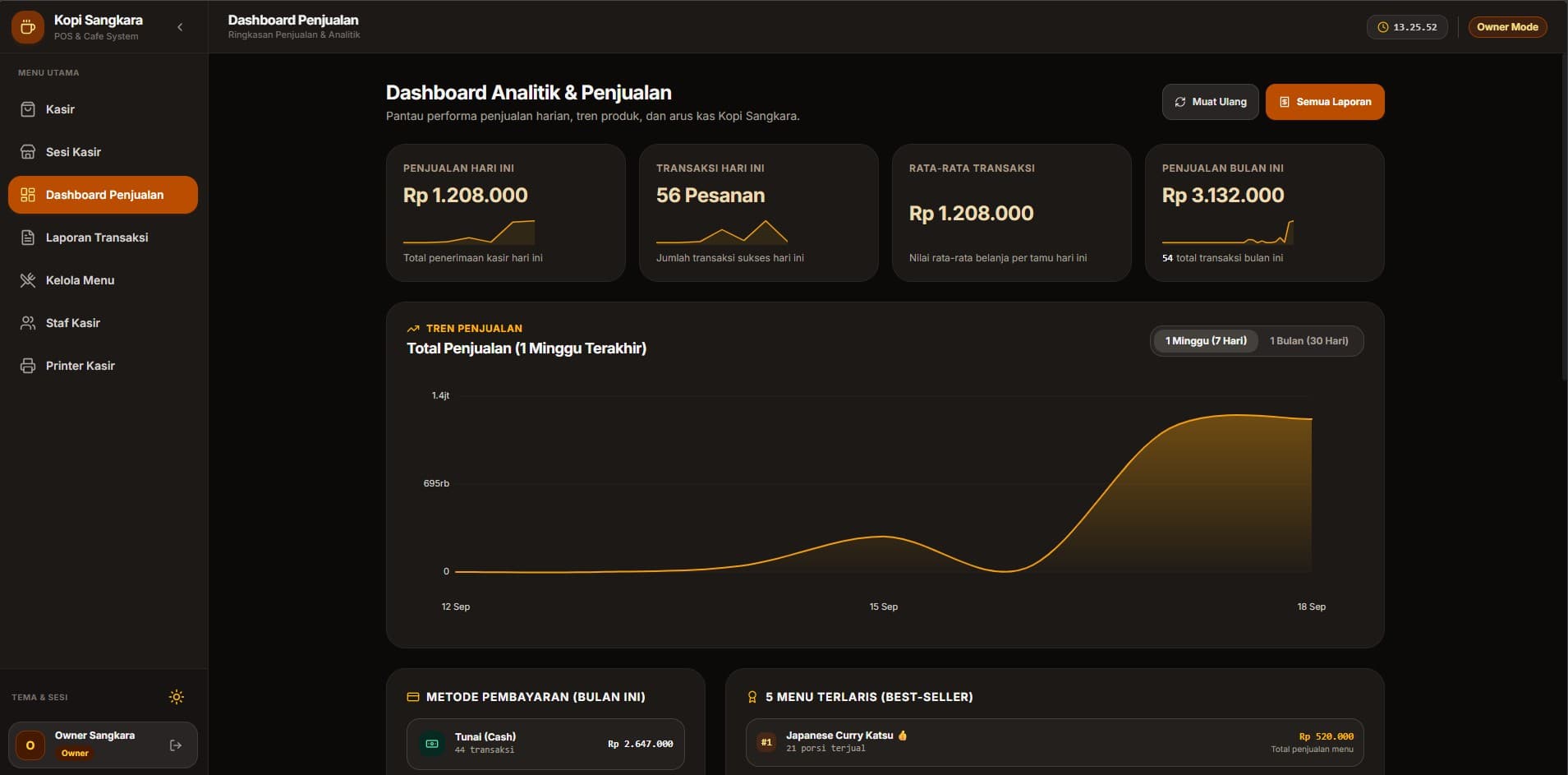This screenshot has width=1568, height=775.
Task: Click the Tren Penjualan trend arrow icon
Action: coord(413,329)
